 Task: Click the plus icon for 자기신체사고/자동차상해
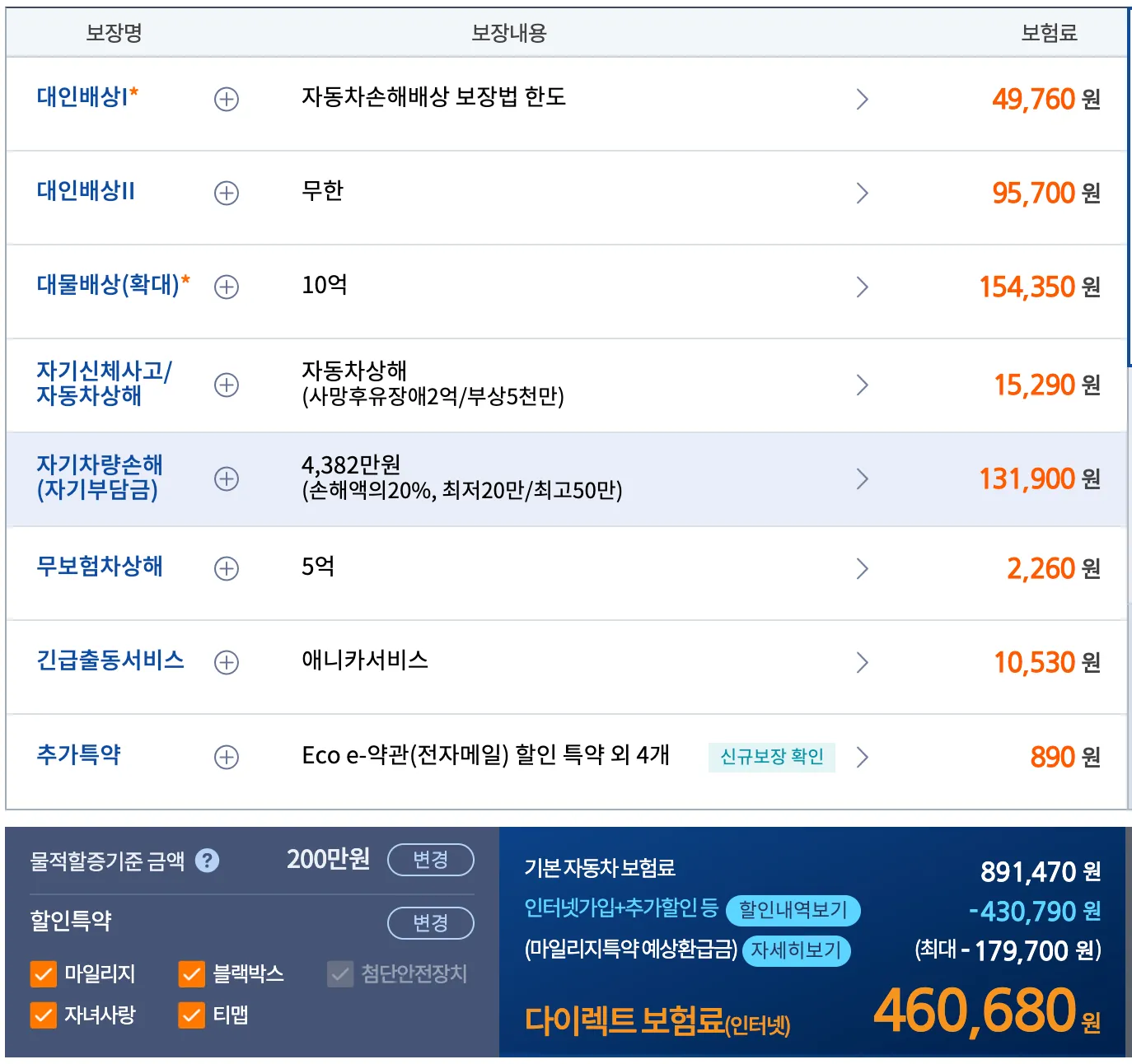coord(226,385)
